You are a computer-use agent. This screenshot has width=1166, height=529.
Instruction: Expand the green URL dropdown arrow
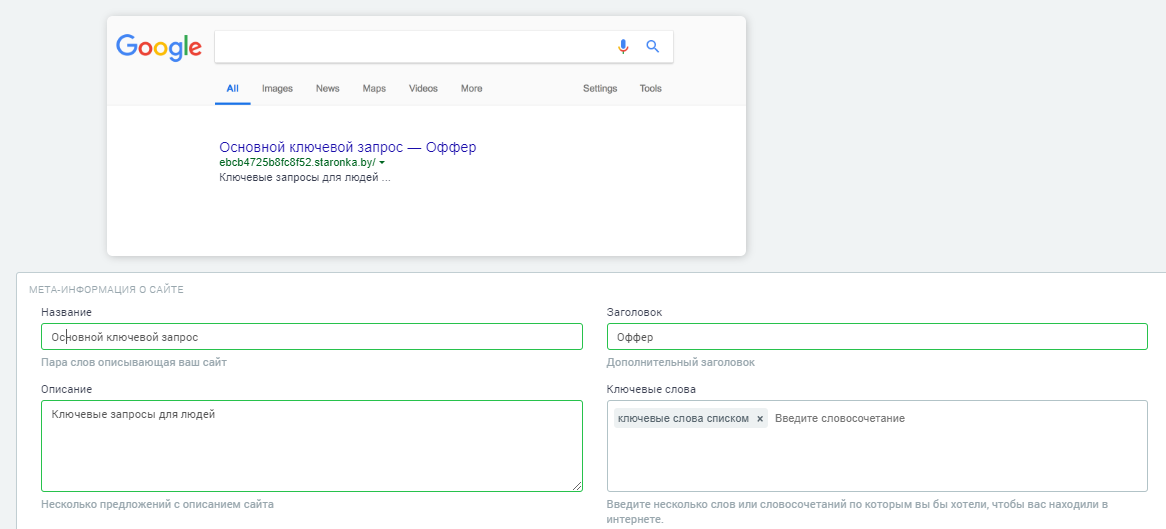point(382,163)
